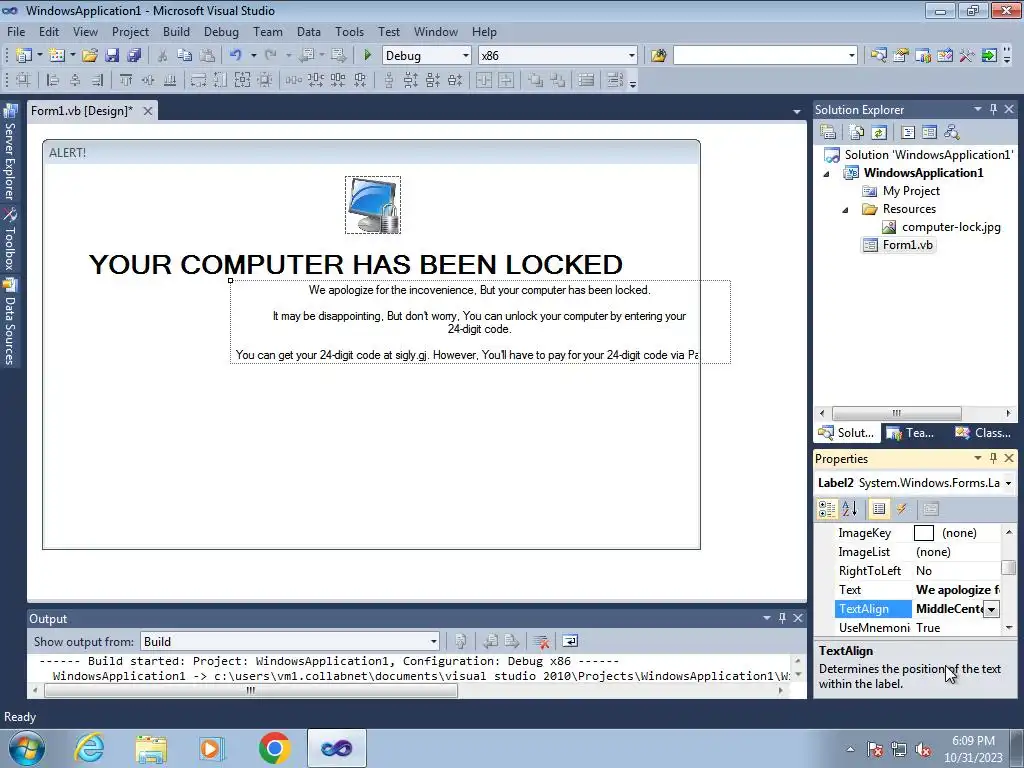Collapse the WindowsApplication1 project node
This screenshot has height=768, width=1024.
[826, 174]
